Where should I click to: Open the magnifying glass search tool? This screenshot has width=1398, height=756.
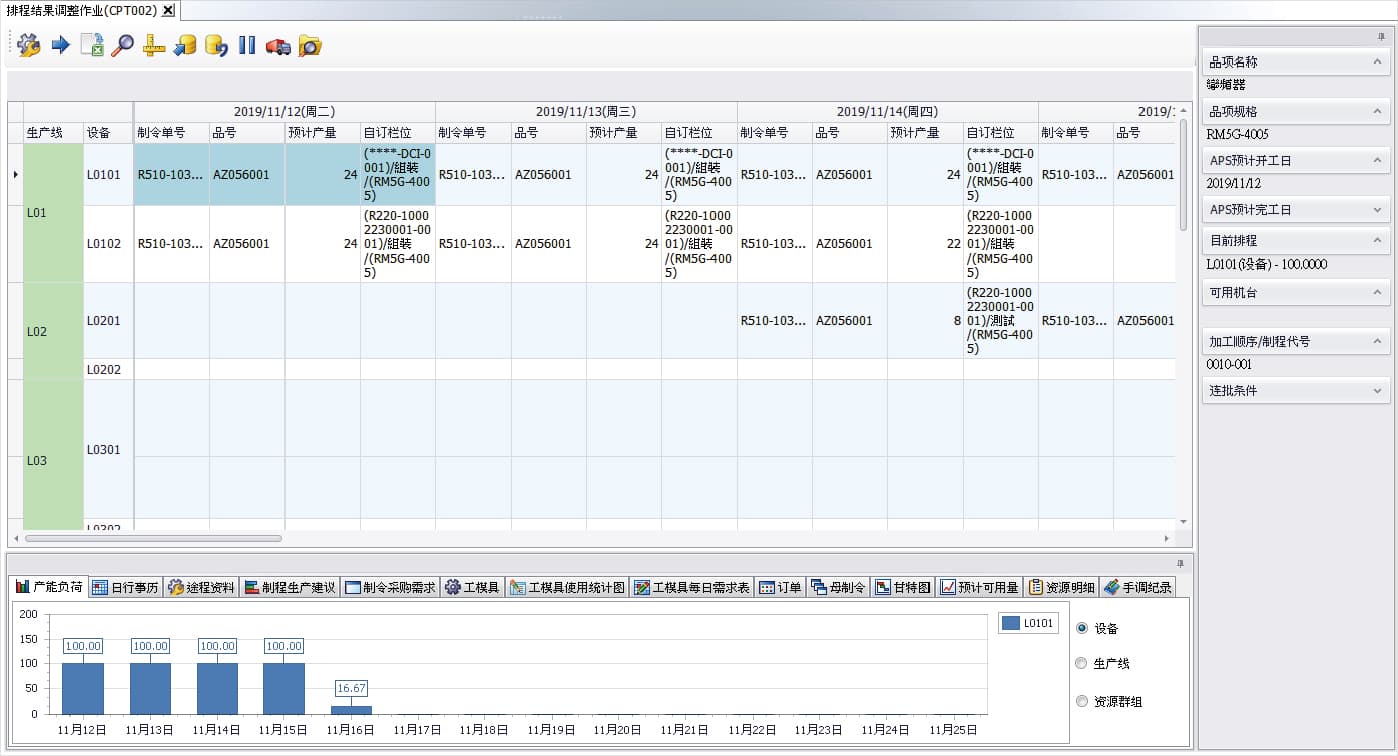click(122, 45)
